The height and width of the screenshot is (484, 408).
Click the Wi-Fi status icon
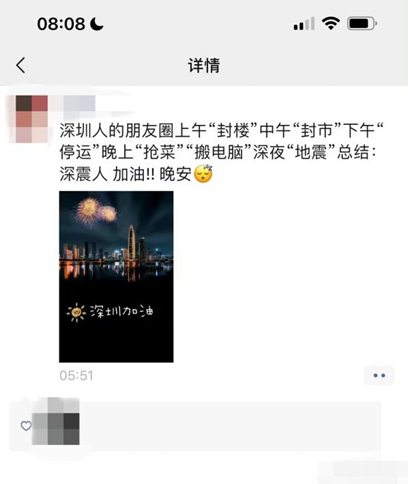point(331,24)
